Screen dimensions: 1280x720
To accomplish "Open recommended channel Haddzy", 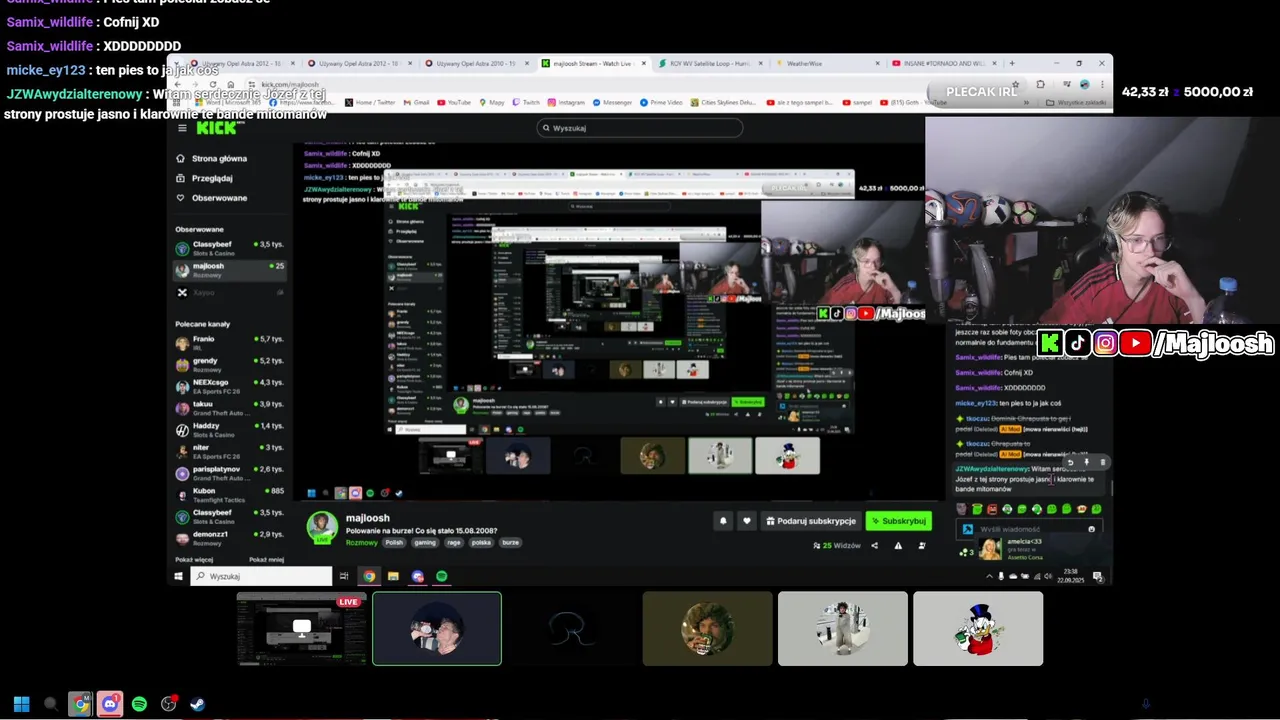I will pos(230,430).
